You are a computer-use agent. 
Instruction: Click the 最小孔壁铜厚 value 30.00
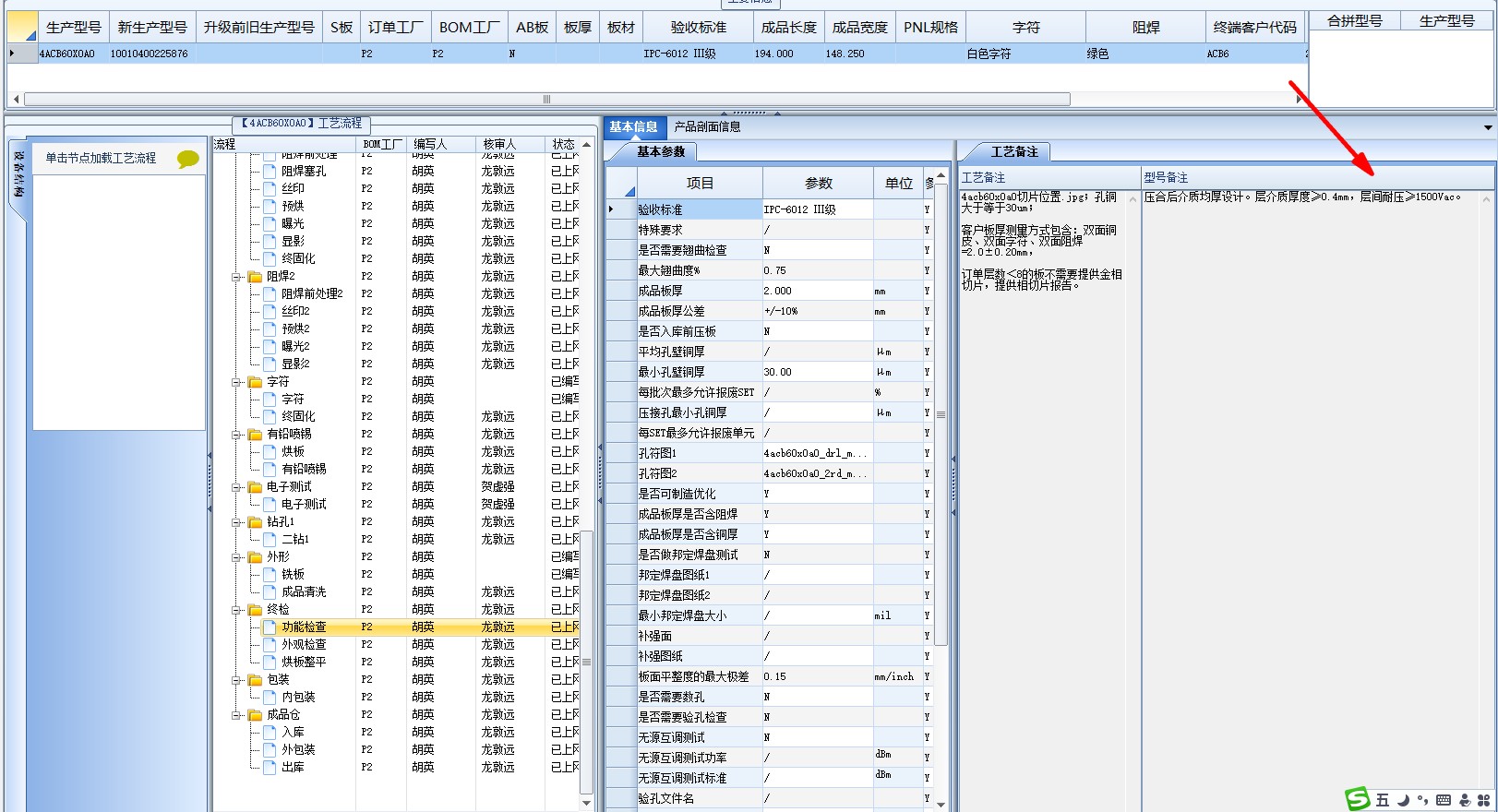817,372
